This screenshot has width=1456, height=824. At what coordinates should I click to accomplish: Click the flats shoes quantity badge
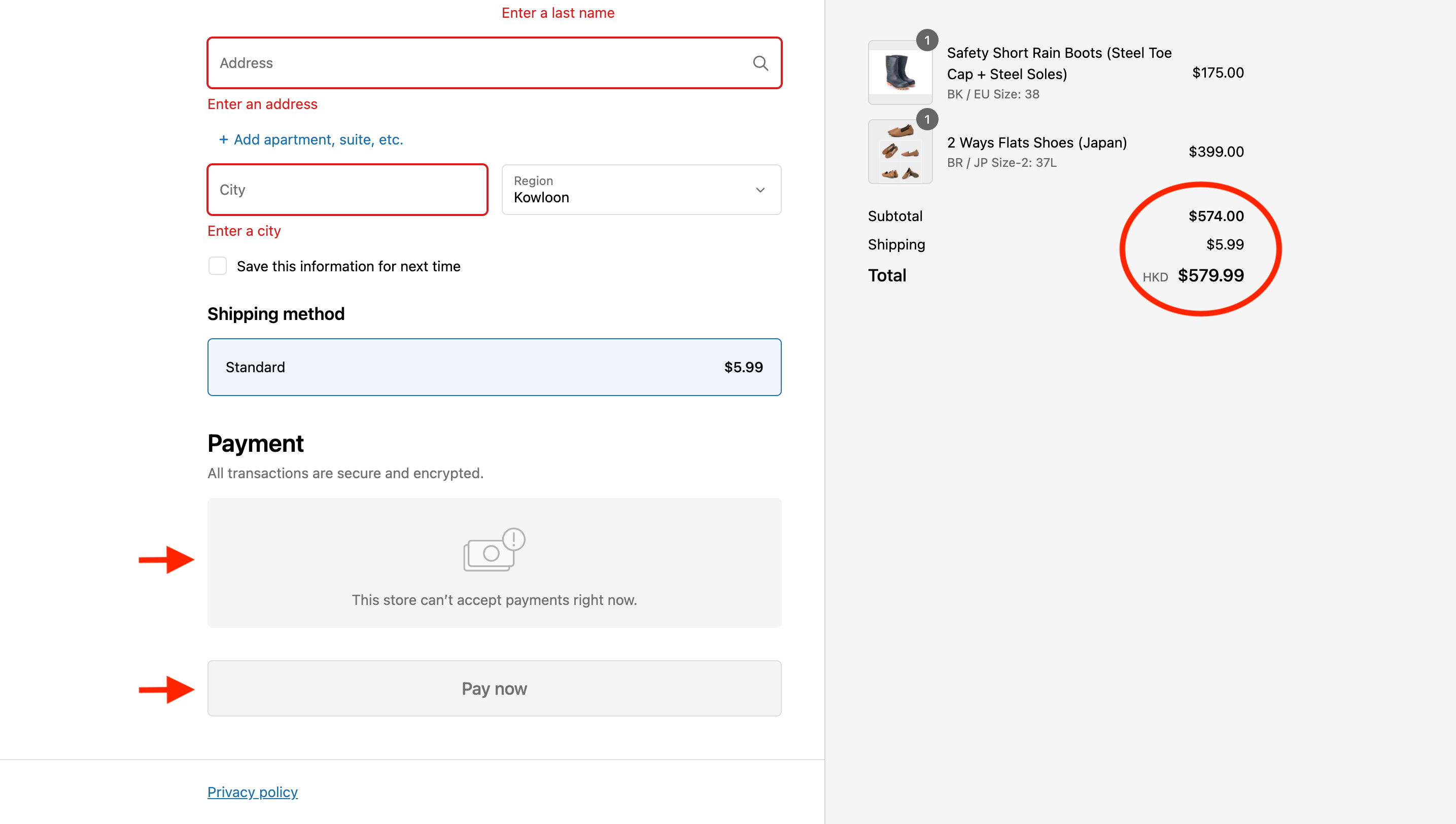(x=927, y=119)
